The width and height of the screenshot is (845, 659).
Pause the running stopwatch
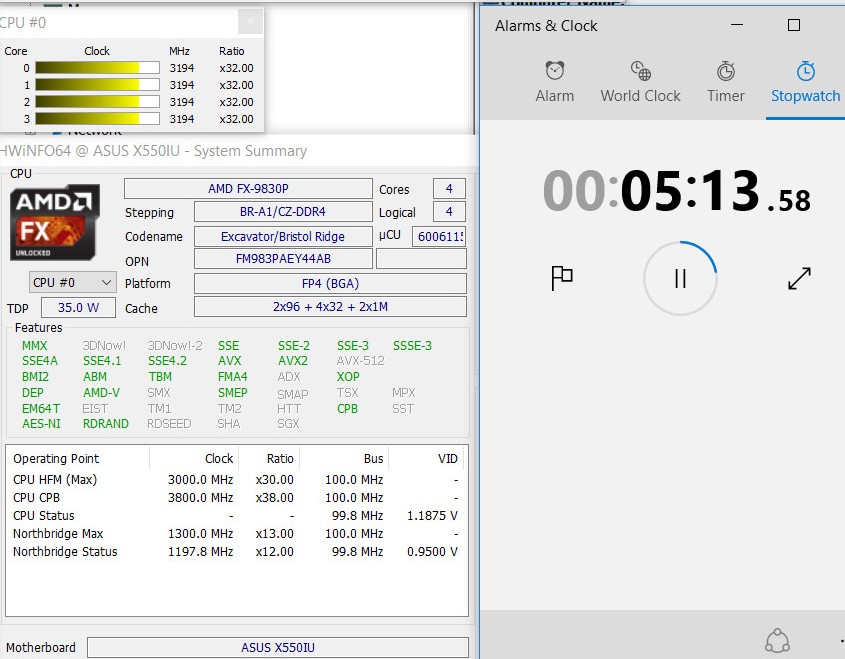tap(680, 279)
